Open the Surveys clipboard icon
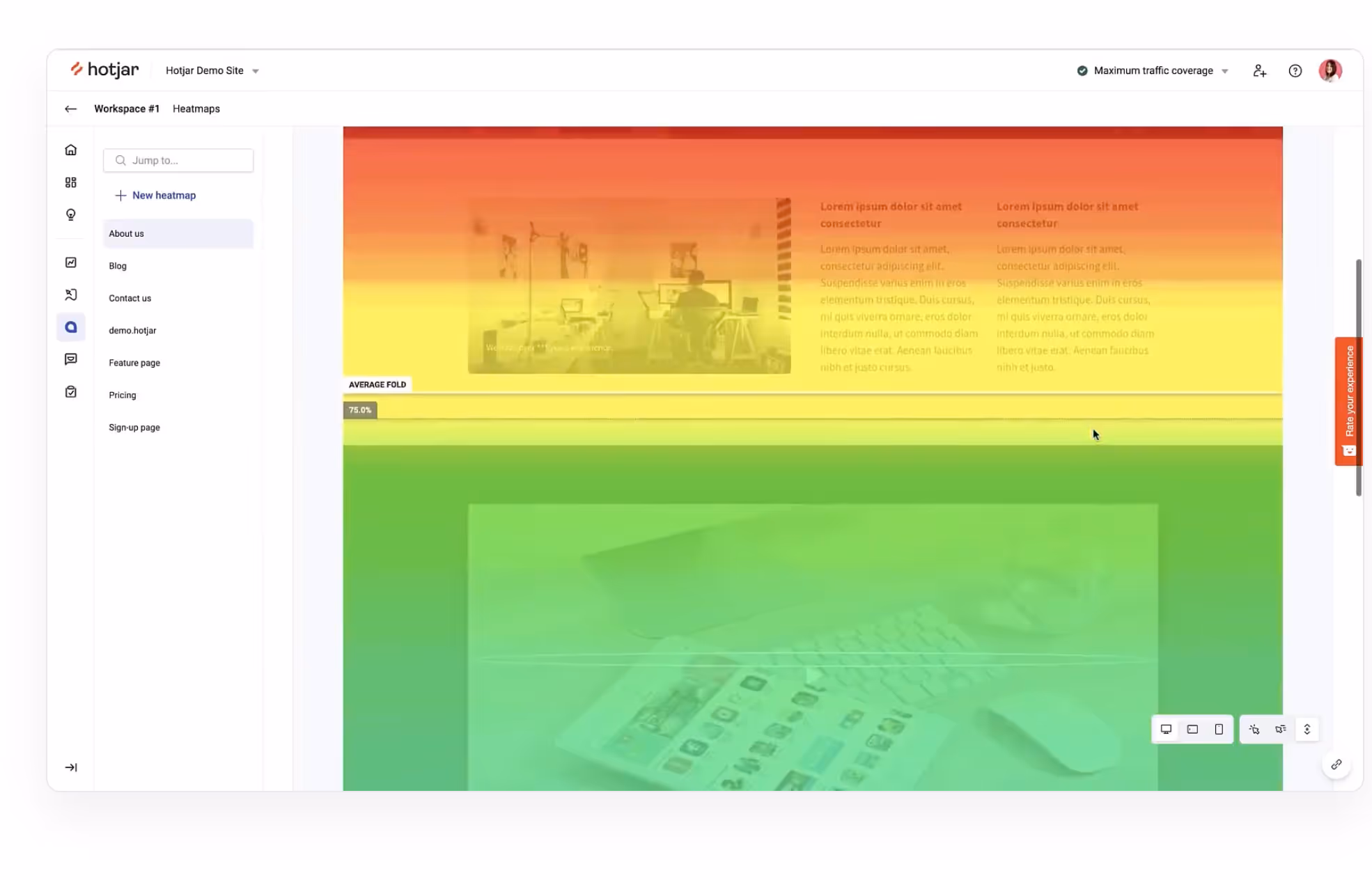 point(71,392)
